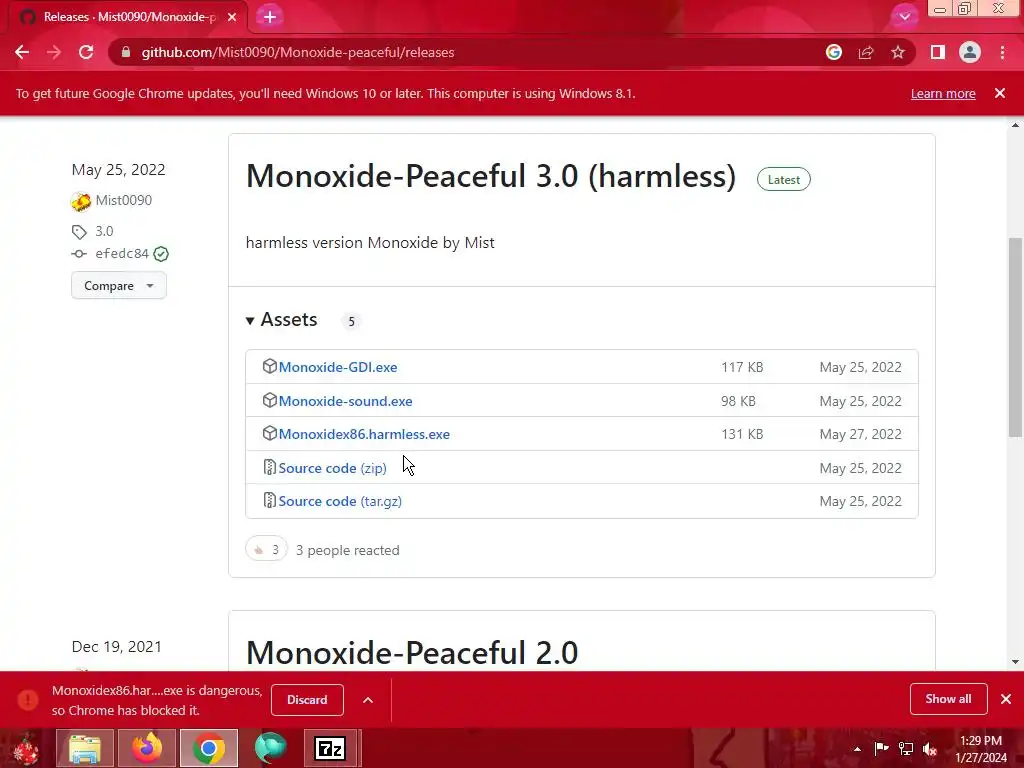Close the downloads bar

(1006, 699)
